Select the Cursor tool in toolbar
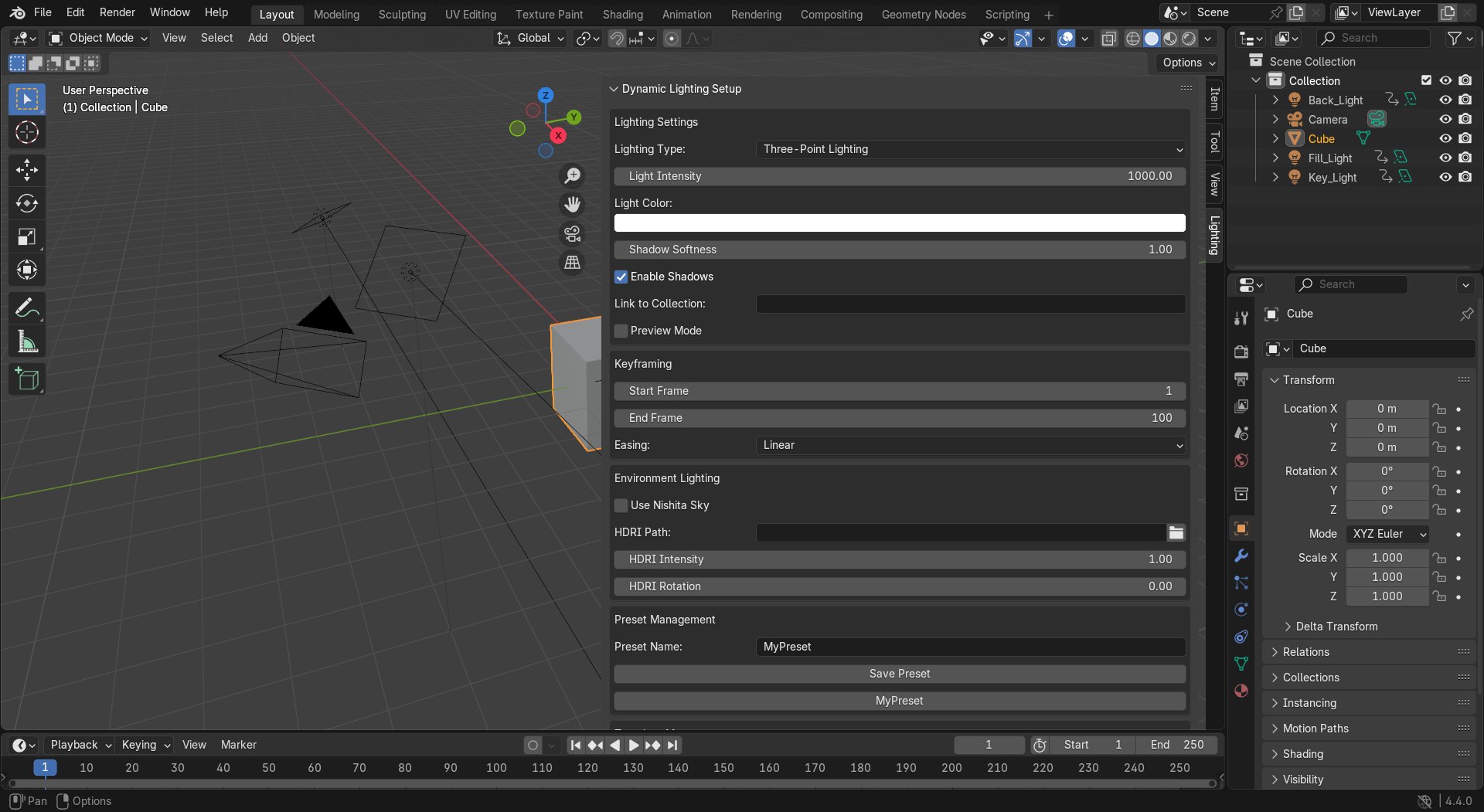The image size is (1484, 812). [x=27, y=132]
